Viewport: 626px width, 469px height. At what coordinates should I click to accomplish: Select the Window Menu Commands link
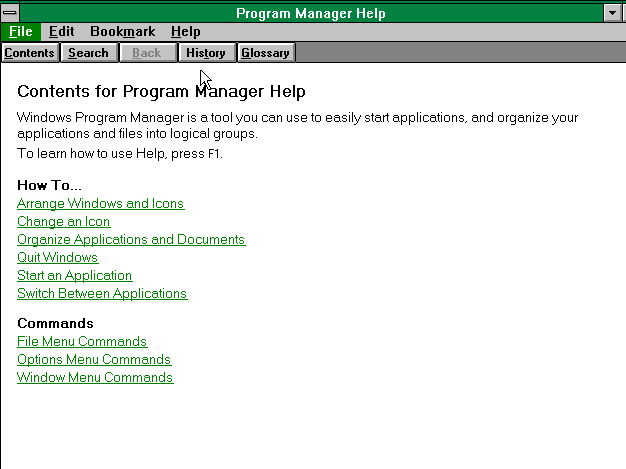[94, 378]
